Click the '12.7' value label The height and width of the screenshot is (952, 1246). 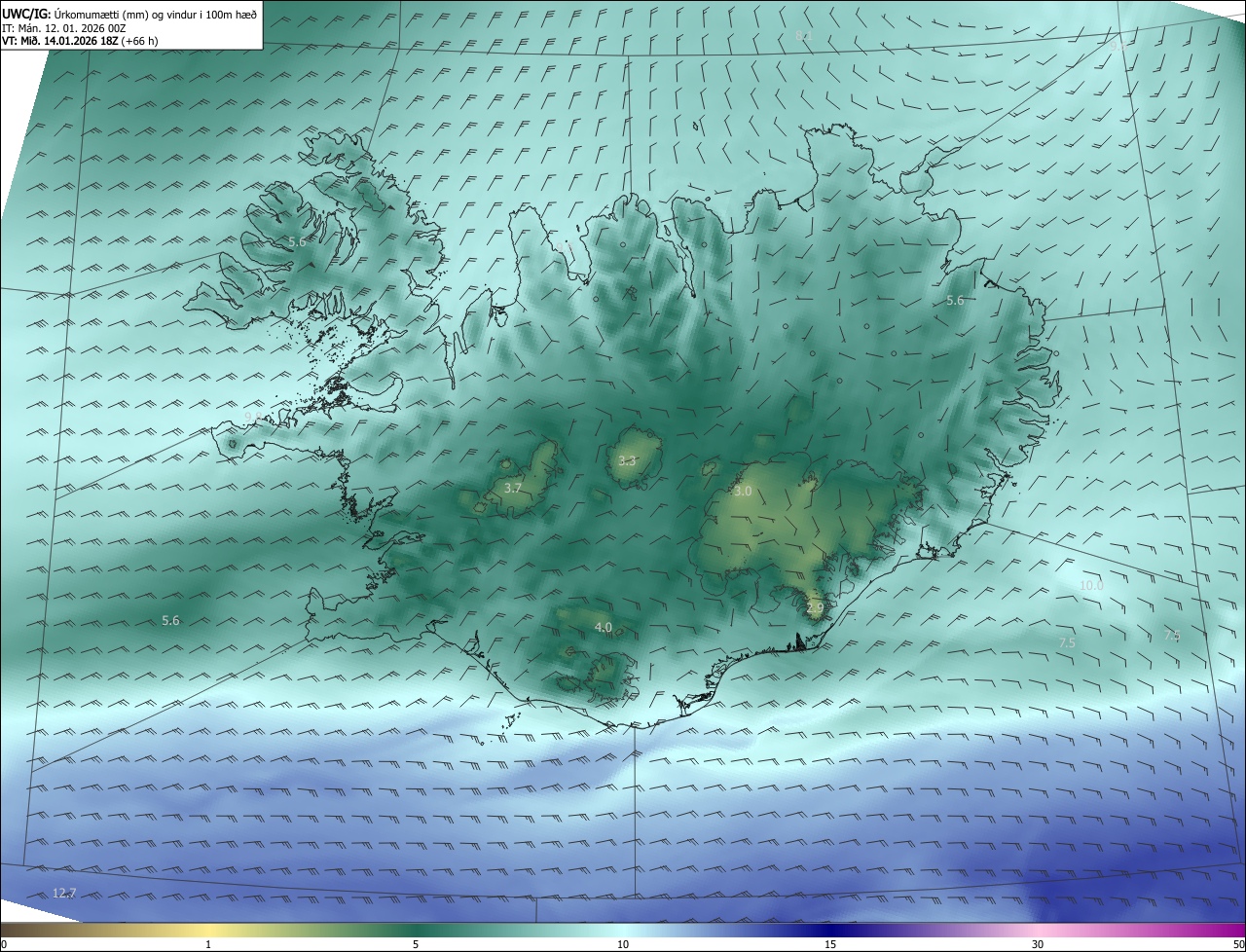click(64, 893)
